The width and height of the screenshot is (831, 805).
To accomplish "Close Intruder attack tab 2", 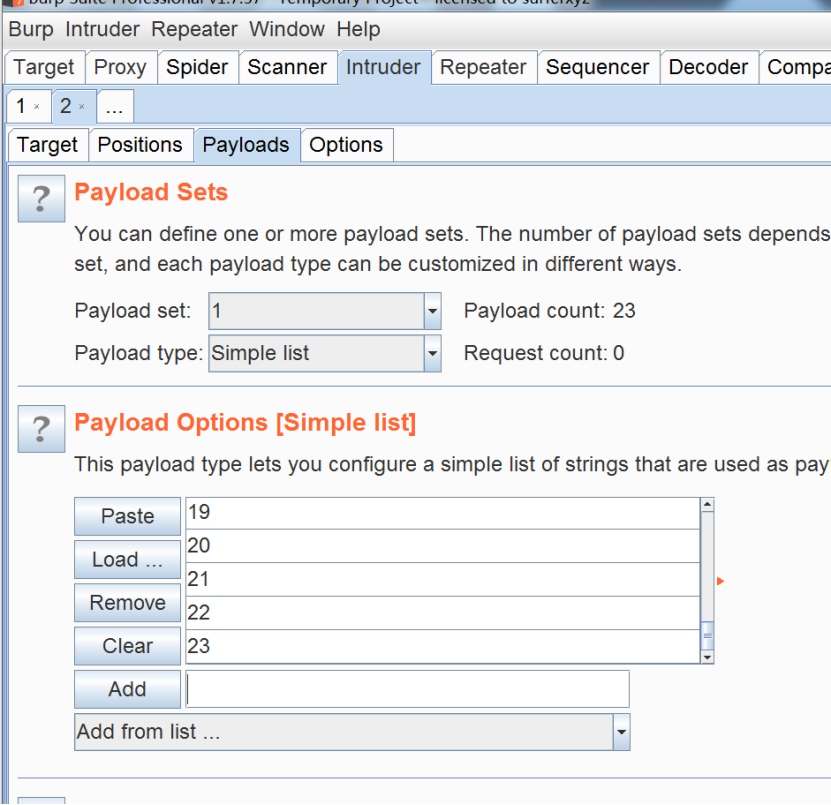I will point(82,107).
